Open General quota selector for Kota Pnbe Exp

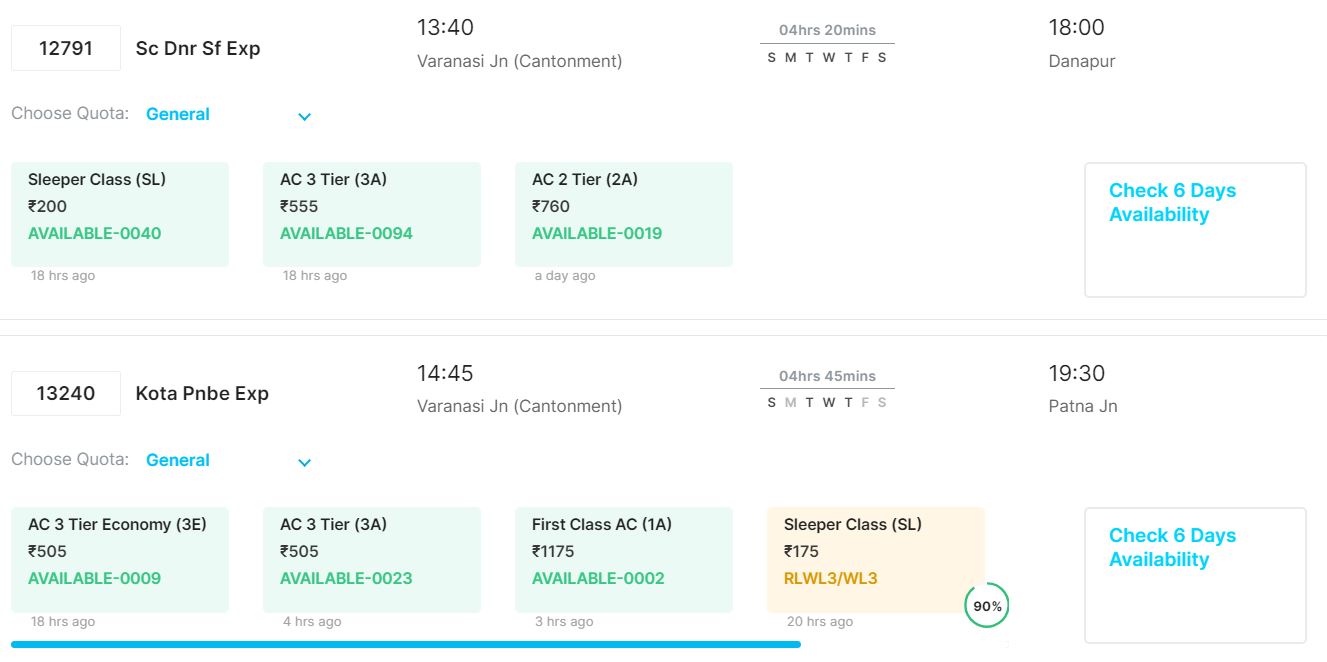pyautogui.click(x=178, y=460)
